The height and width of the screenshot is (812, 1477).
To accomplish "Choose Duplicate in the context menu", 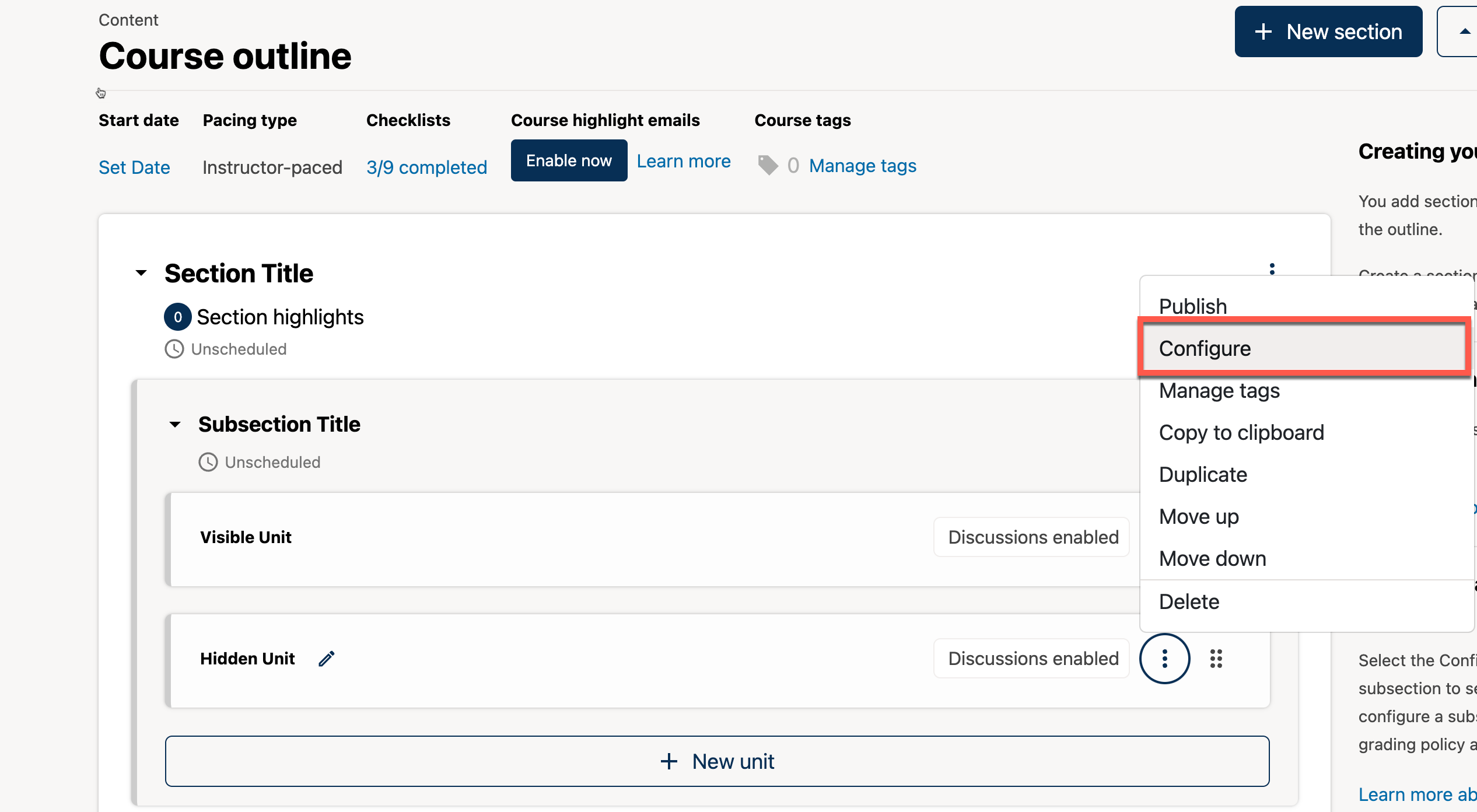I will click(1203, 474).
